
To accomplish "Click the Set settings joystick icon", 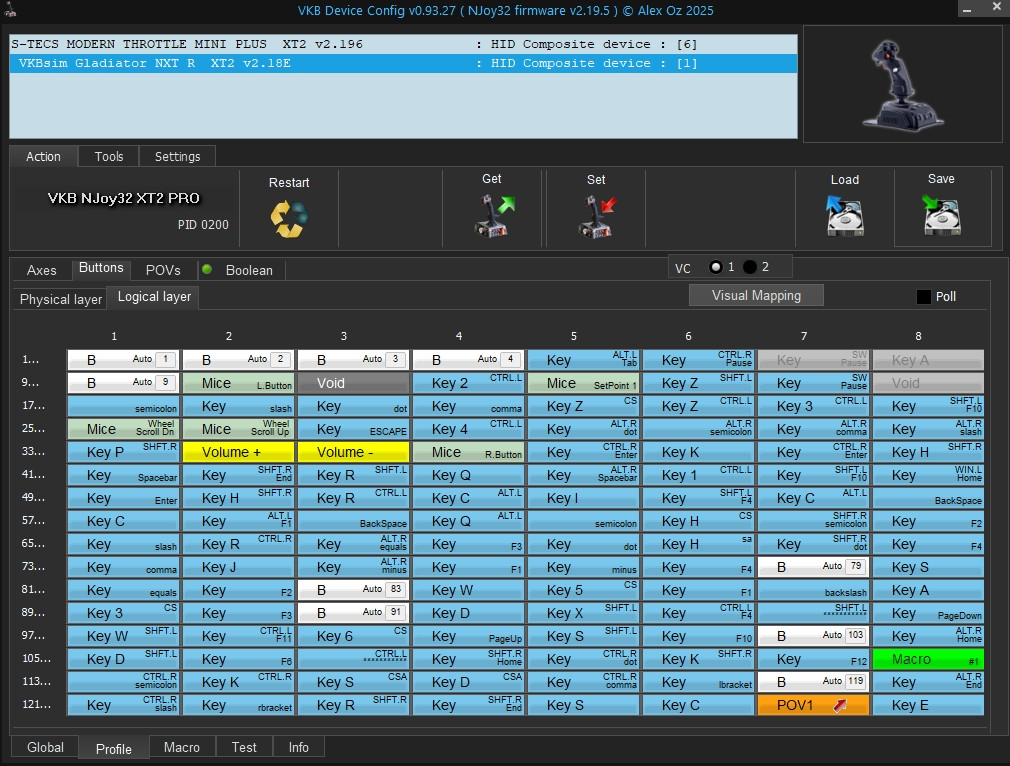I will click(597, 216).
